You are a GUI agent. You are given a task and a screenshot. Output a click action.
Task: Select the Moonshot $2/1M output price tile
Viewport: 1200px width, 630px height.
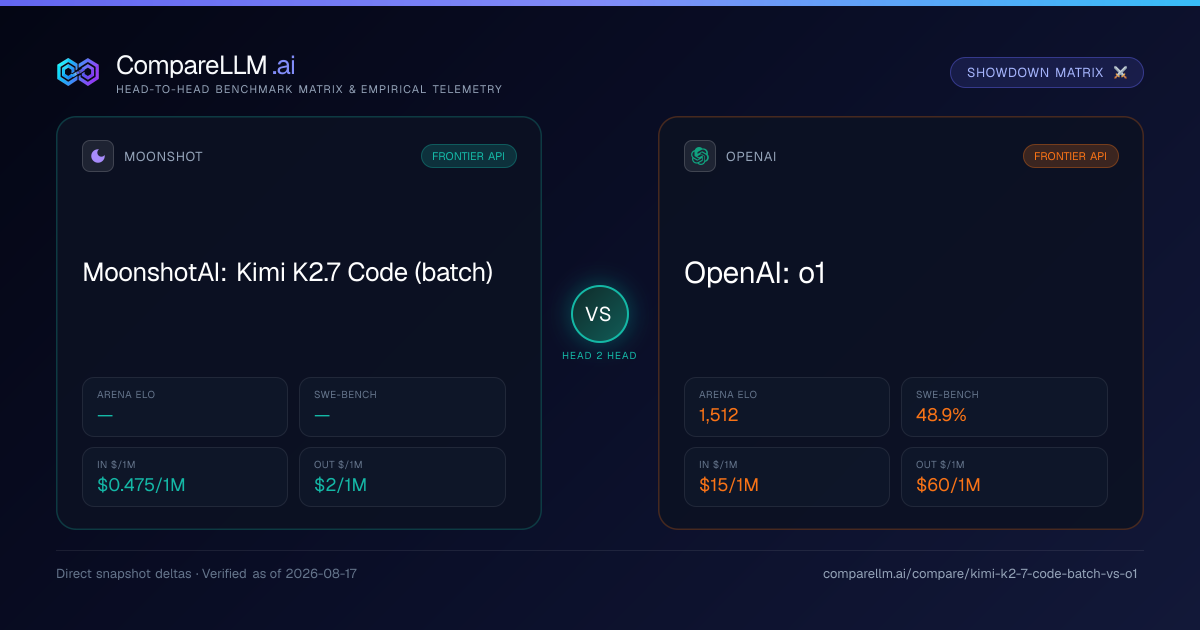click(402, 477)
